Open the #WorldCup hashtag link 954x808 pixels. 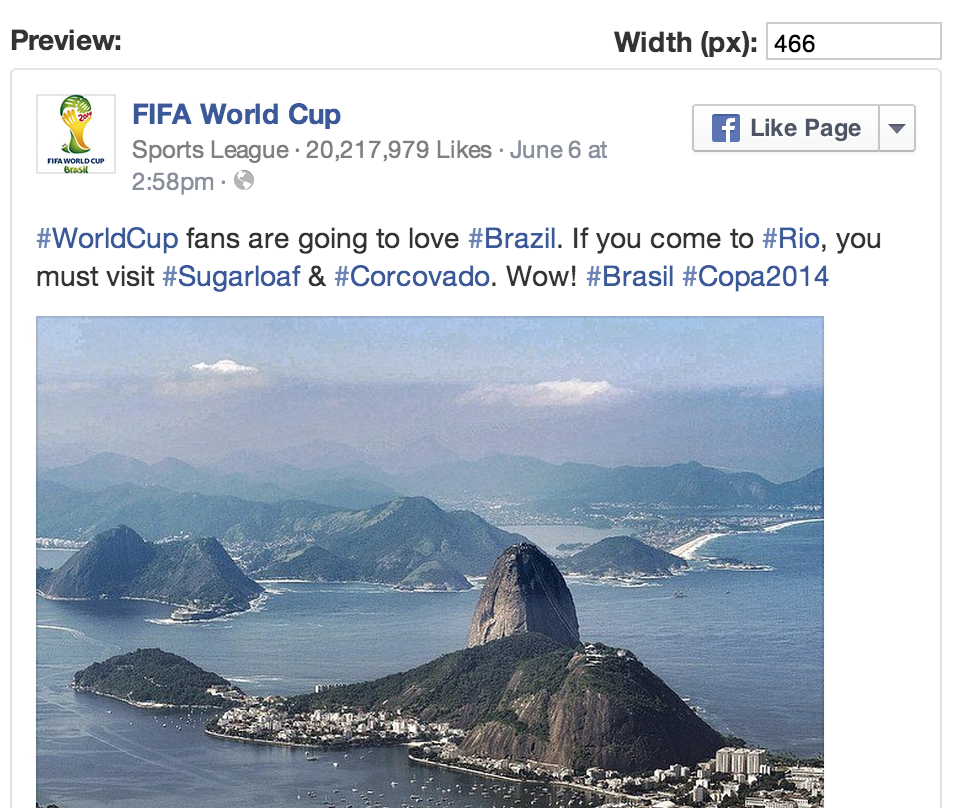tap(107, 239)
